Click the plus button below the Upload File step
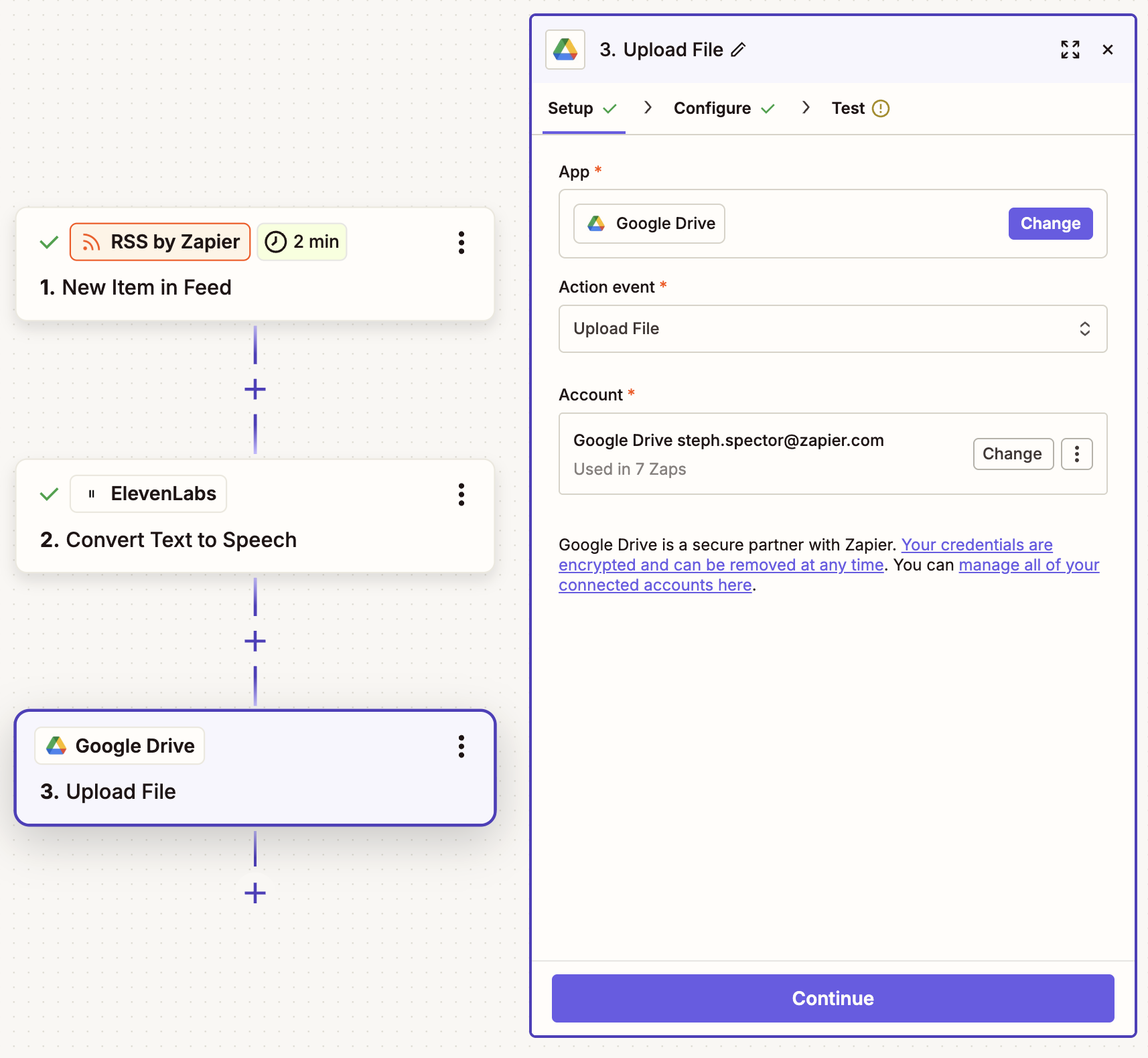1148x1058 pixels. pos(255,893)
